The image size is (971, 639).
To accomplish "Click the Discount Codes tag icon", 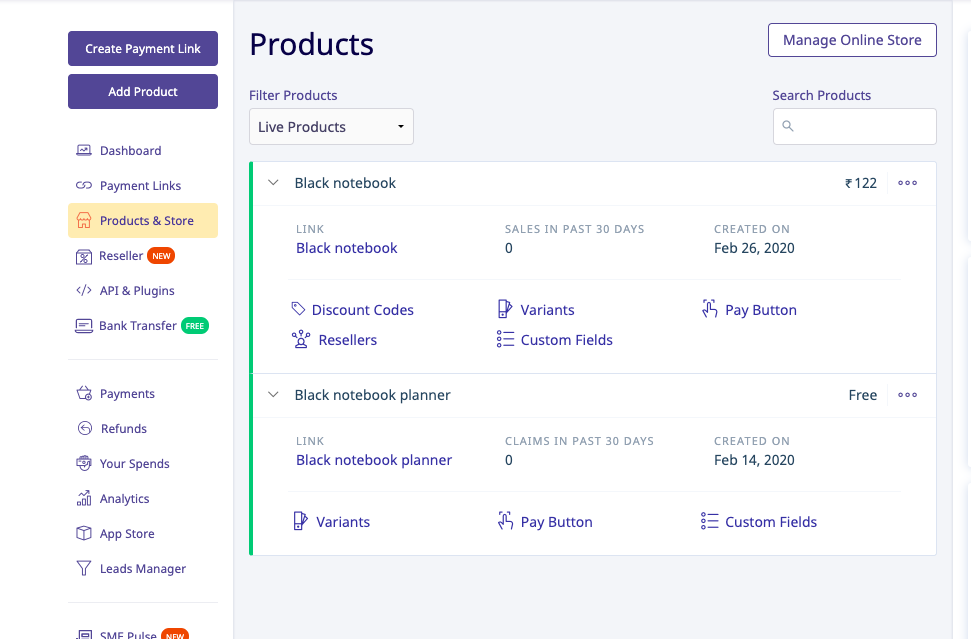I will [298, 309].
